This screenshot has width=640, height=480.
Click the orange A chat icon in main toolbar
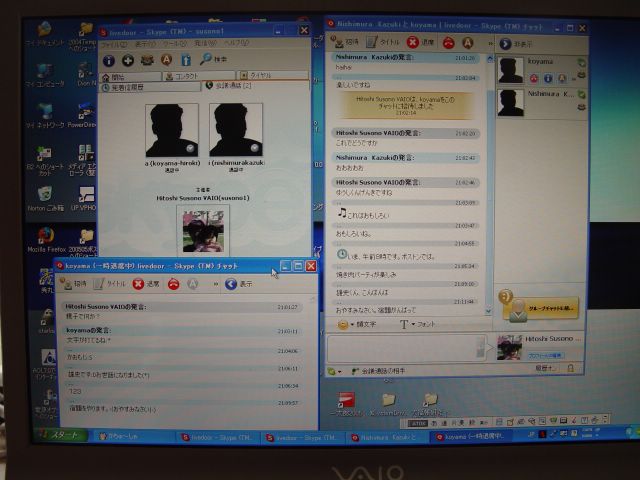coord(166,60)
